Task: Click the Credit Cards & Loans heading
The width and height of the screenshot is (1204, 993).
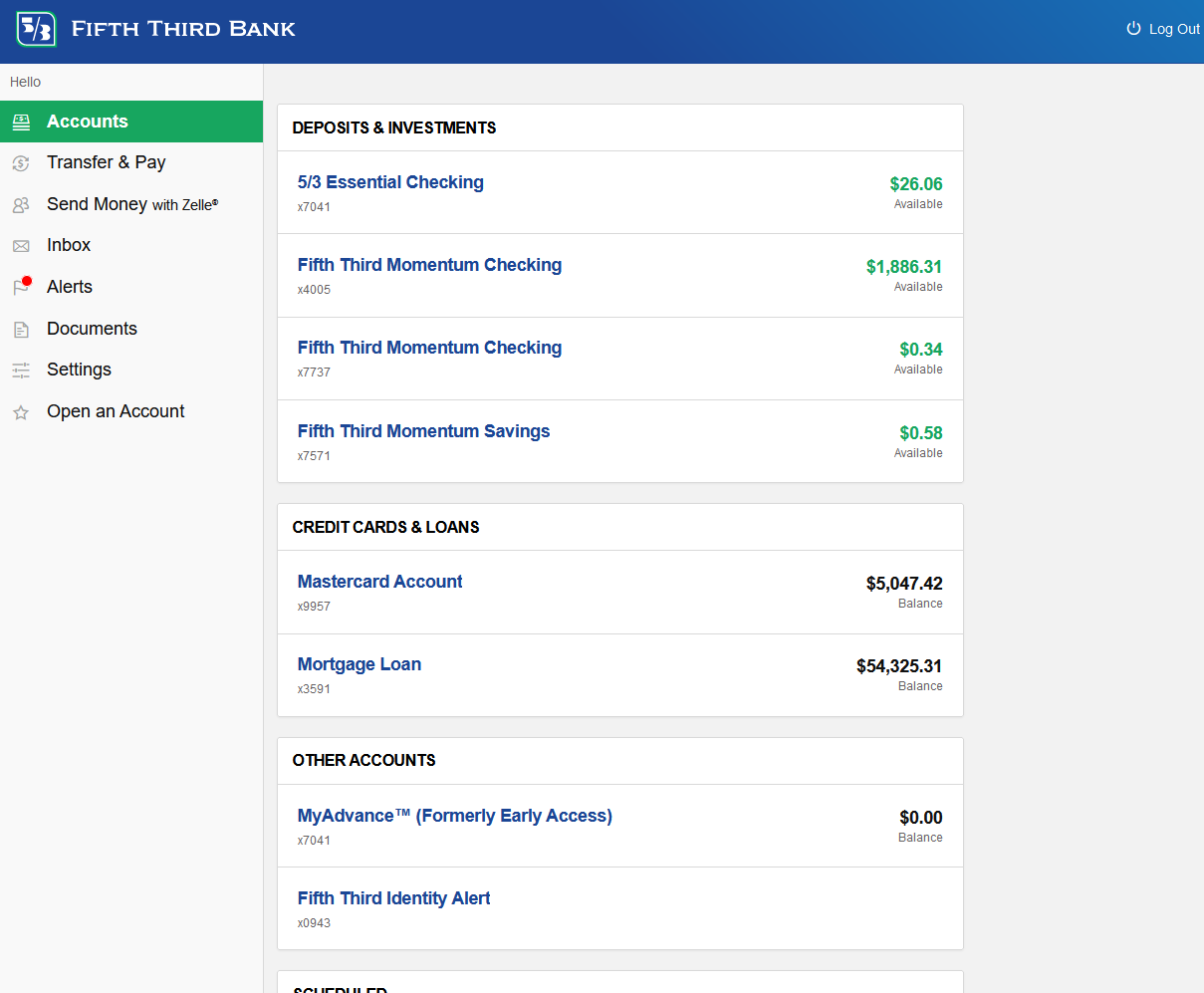Action: [385, 527]
